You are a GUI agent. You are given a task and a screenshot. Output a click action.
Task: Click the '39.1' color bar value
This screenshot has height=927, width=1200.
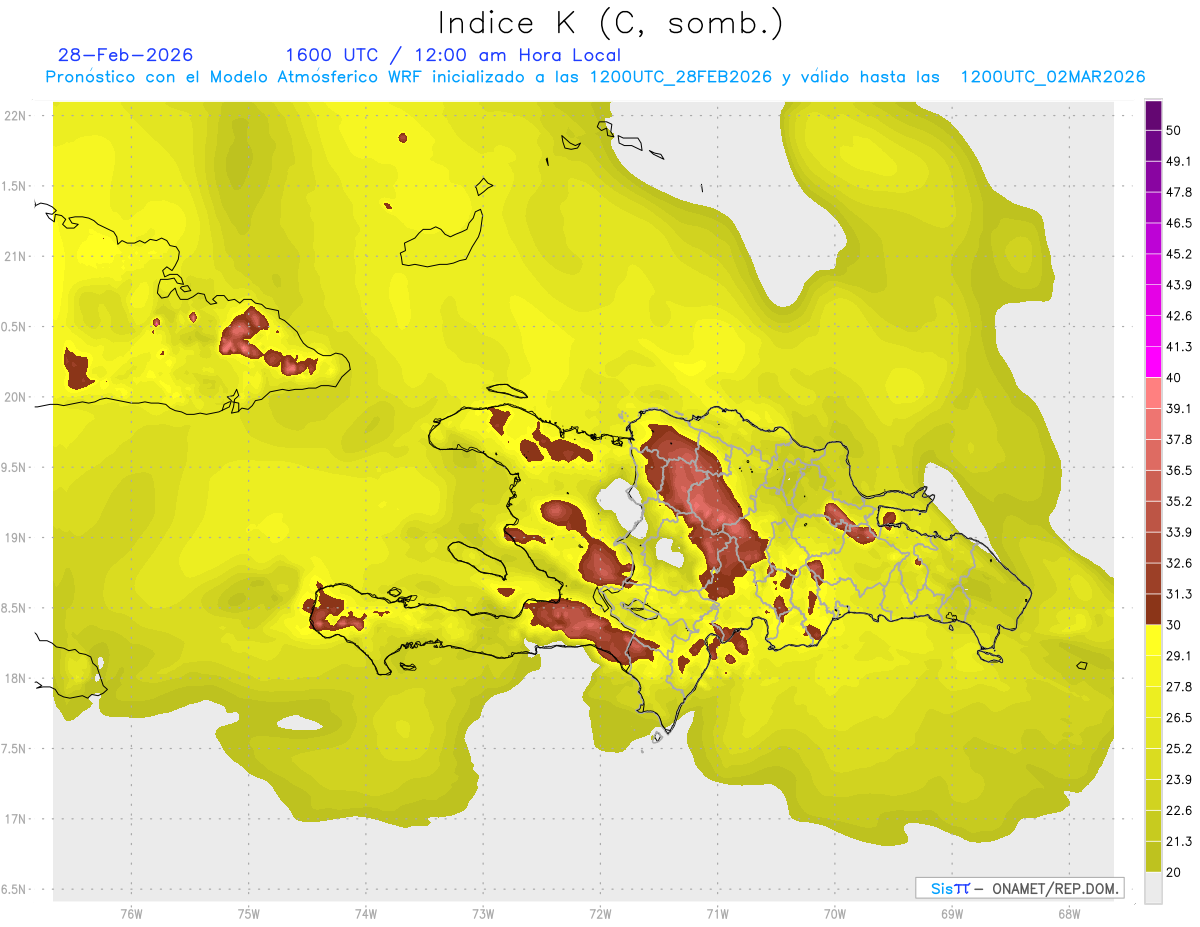point(1179,409)
